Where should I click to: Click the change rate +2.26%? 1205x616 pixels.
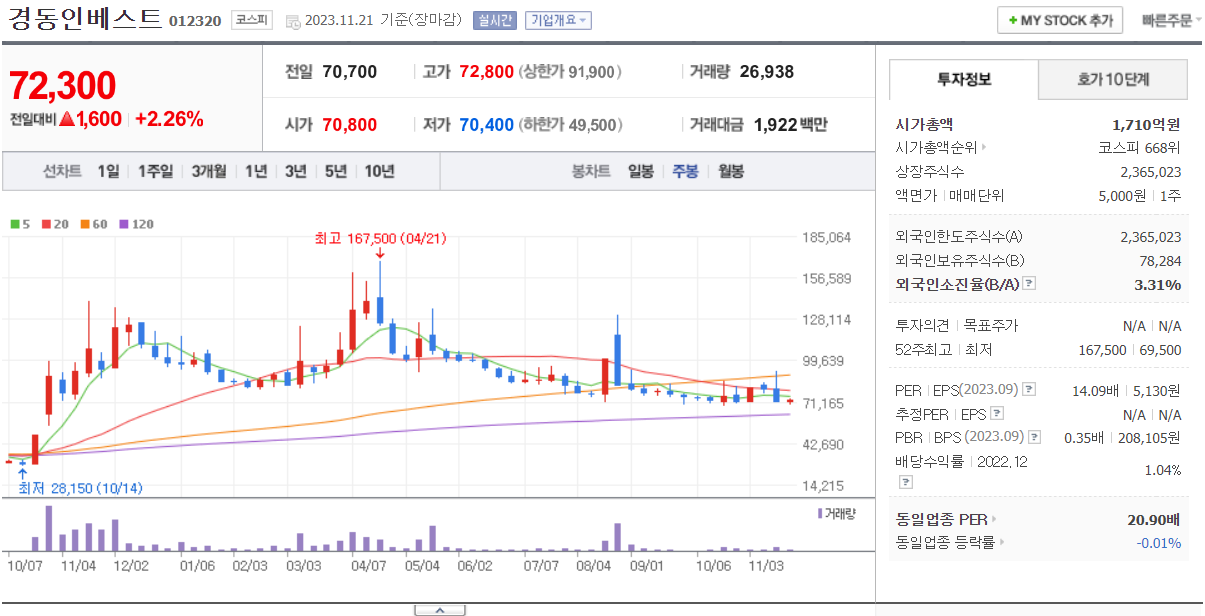point(169,119)
